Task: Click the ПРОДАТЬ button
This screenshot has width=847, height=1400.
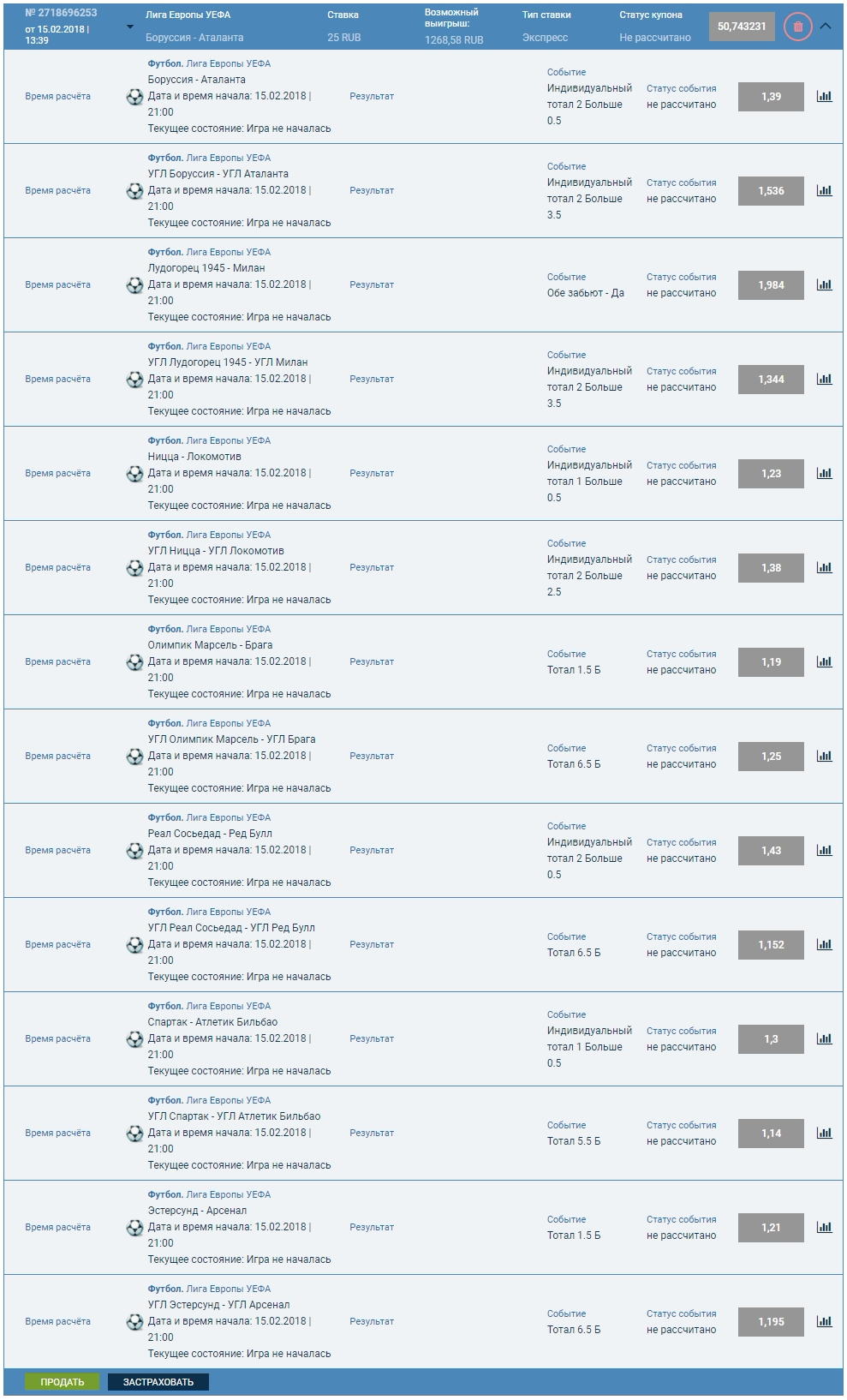Action: click(63, 1382)
